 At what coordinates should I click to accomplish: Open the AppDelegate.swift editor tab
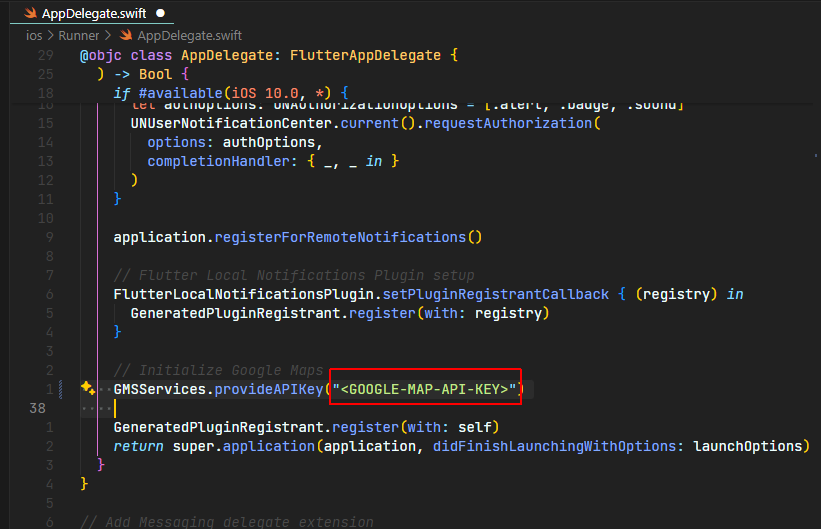click(93, 14)
